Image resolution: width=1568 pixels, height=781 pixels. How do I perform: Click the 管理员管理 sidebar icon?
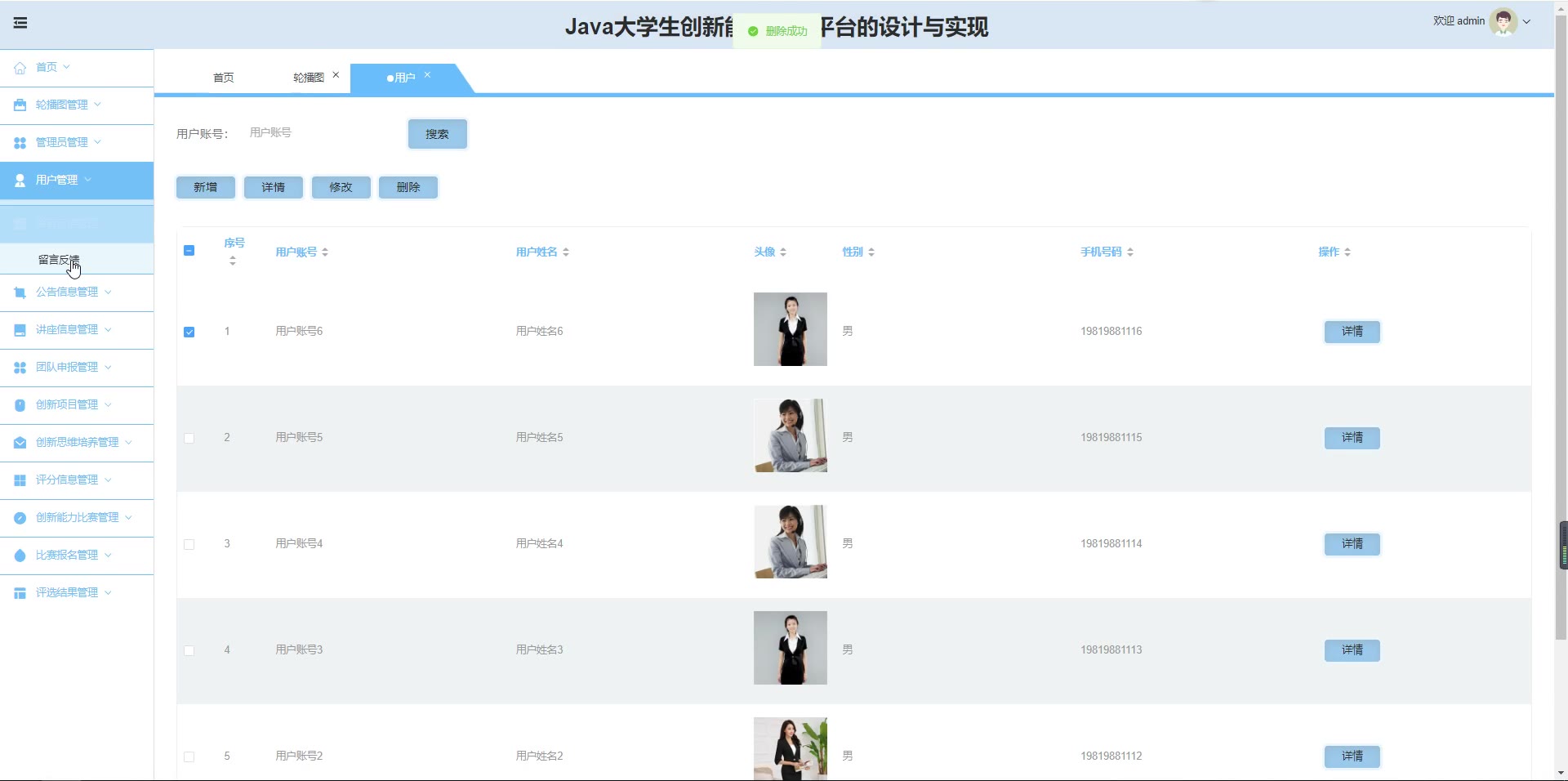point(20,143)
